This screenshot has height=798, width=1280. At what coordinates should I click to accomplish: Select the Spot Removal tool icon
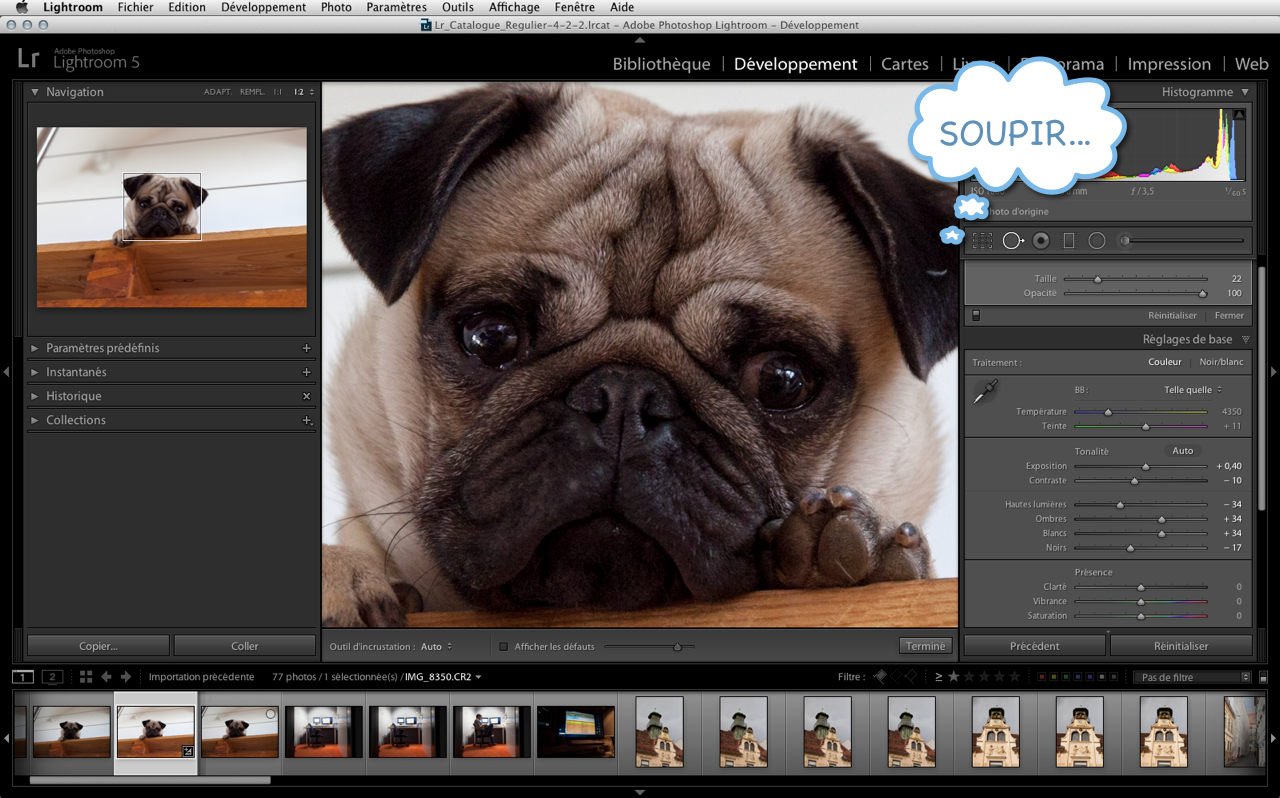pos(1012,241)
